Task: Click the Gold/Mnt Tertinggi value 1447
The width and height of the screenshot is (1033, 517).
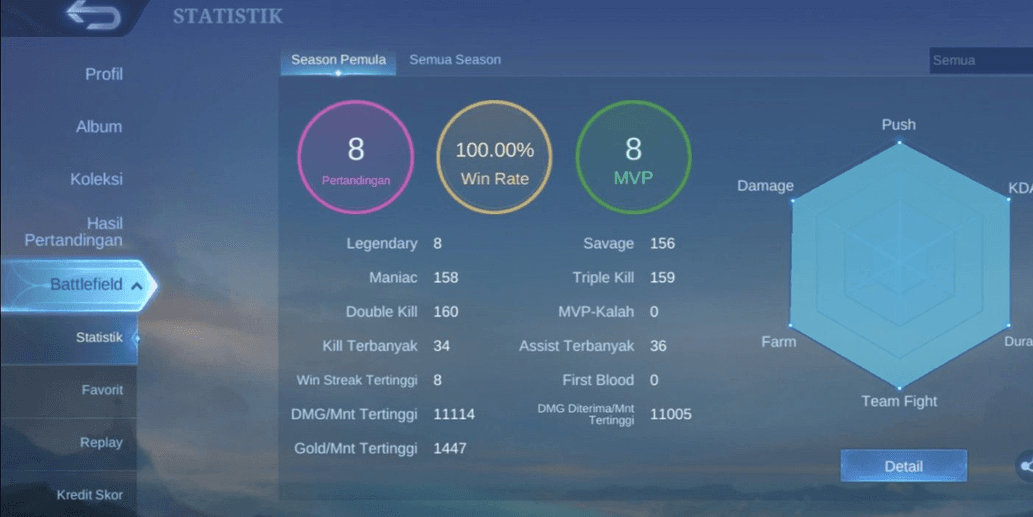Action: [x=449, y=449]
